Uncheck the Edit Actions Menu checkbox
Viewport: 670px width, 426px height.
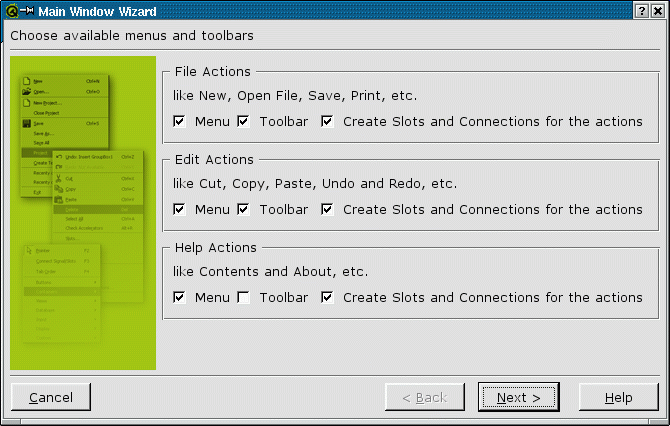(x=179, y=210)
